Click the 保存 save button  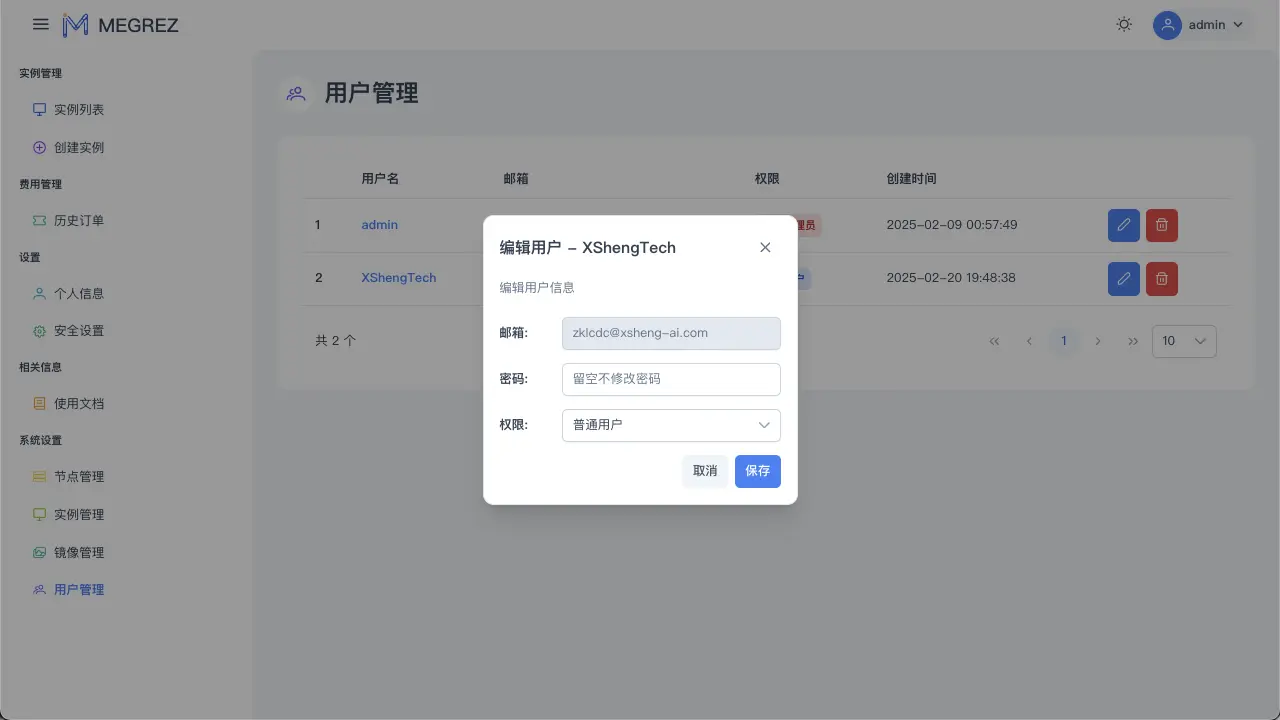coord(757,471)
